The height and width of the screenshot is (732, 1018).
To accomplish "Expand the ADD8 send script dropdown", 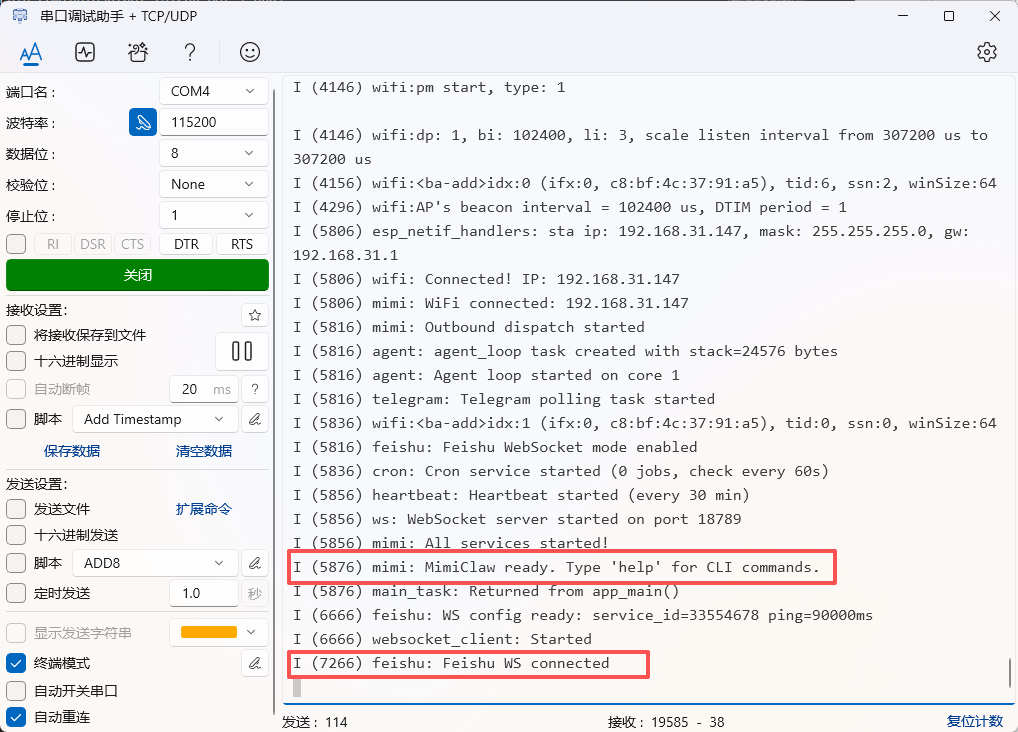I will click(x=156, y=563).
